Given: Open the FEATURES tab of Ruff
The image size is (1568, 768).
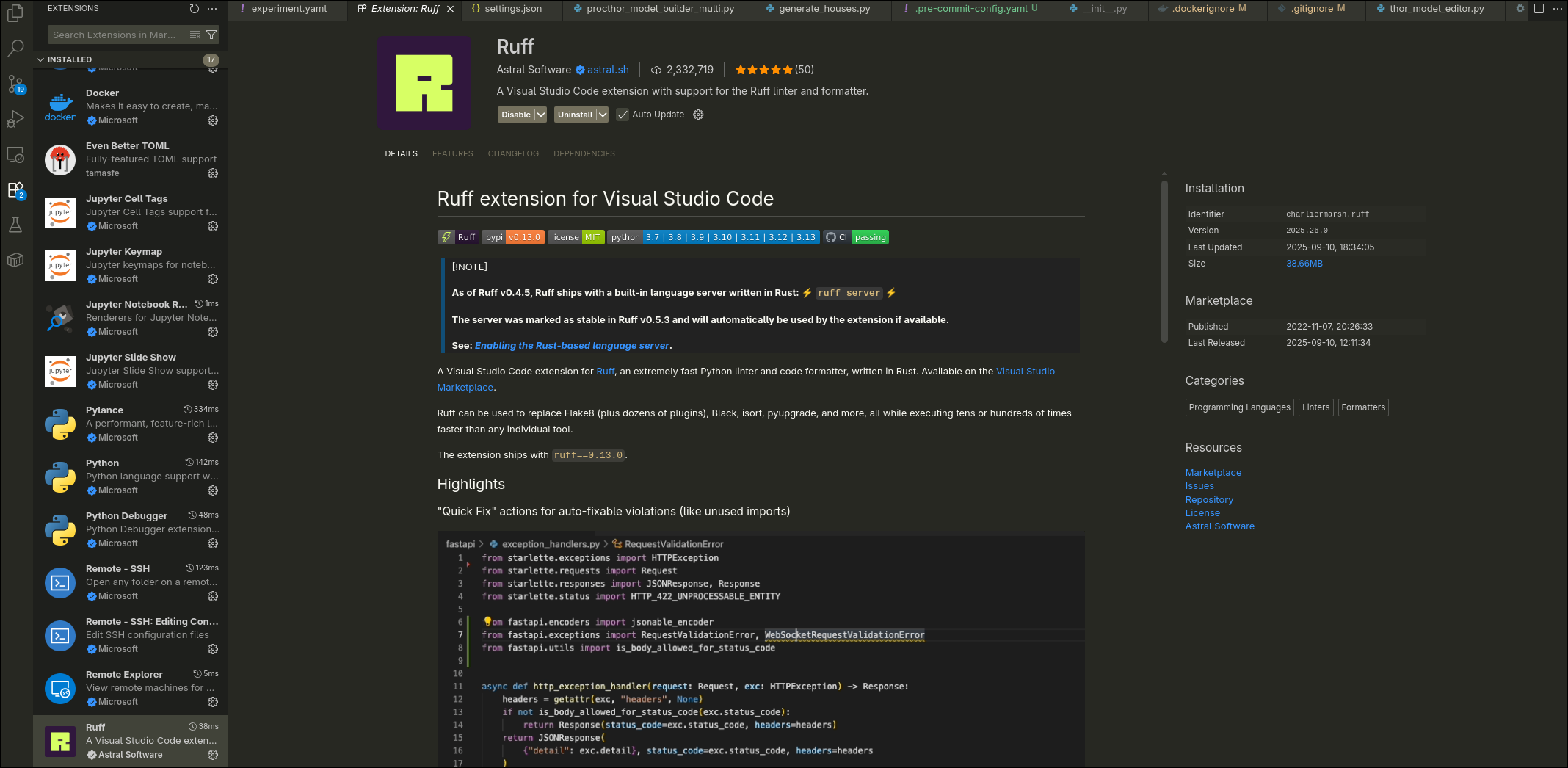Looking at the screenshot, I should point(452,153).
